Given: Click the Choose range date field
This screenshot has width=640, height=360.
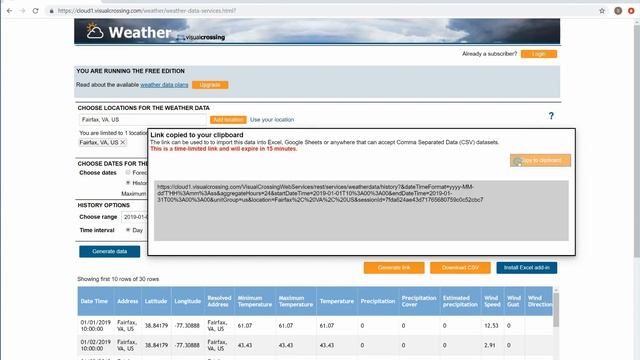Looking at the screenshot, I should pyautogui.click(x=135, y=217).
